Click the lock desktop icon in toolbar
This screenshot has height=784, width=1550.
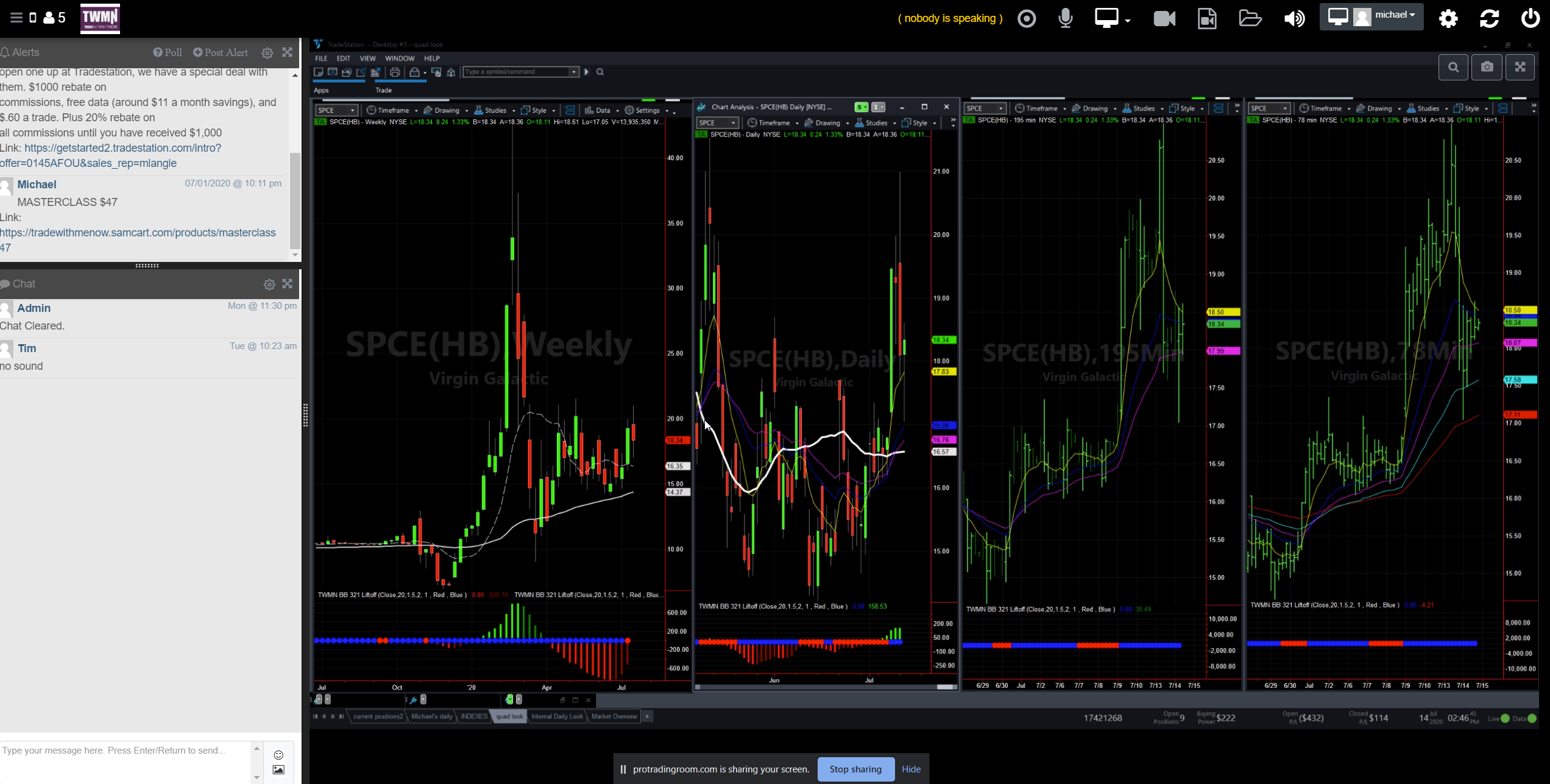tap(414, 72)
